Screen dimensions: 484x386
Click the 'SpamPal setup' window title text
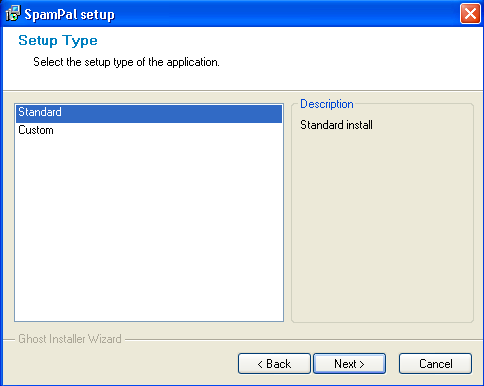pos(69,14)
